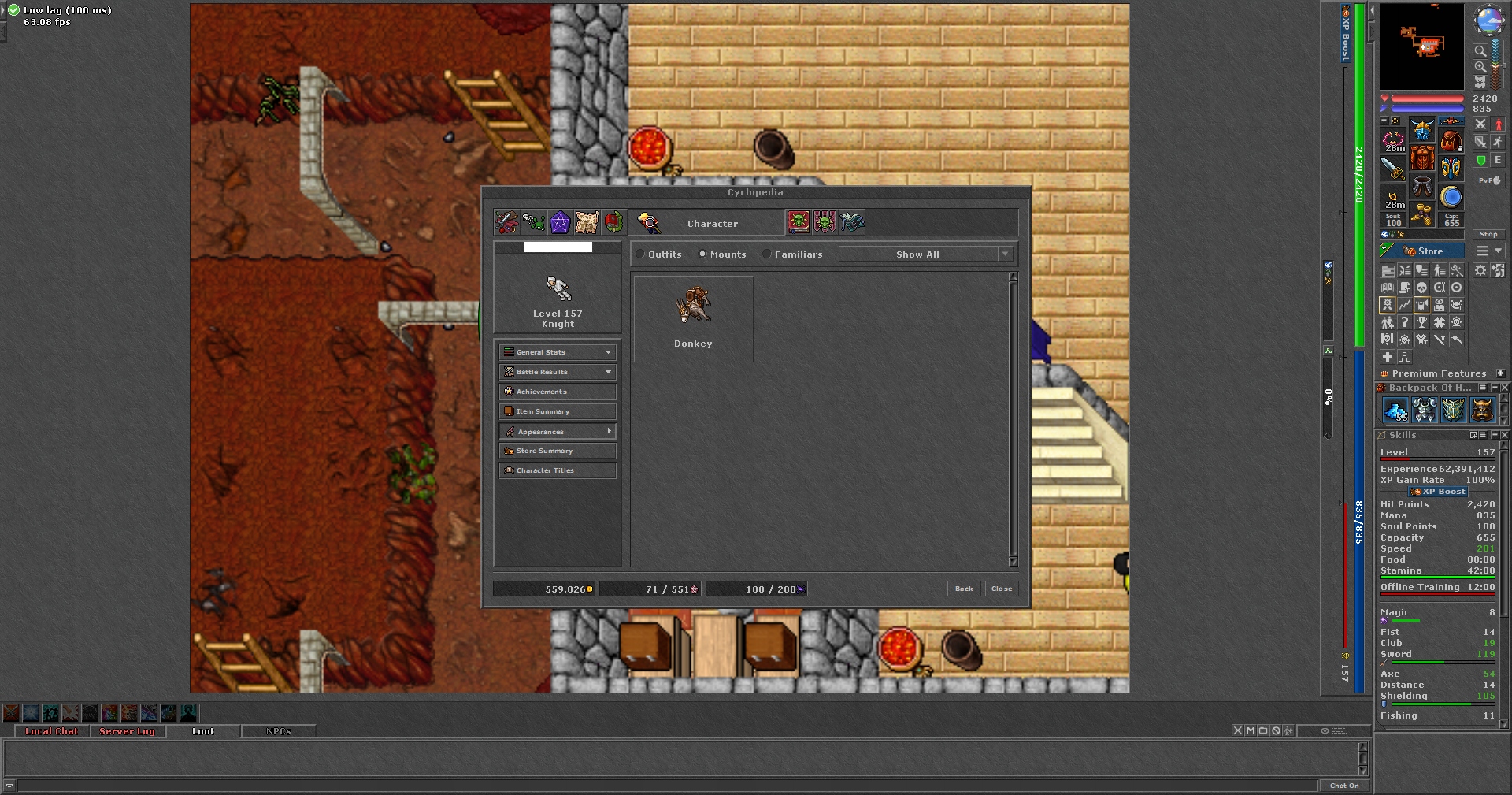Open the Bosstiary red skull book
This screenshot has width=1512, height=795.
pos(799,223)
